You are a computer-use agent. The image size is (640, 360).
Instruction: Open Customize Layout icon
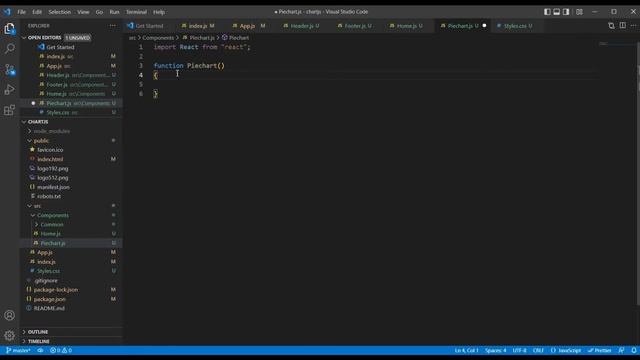point(579,12)
